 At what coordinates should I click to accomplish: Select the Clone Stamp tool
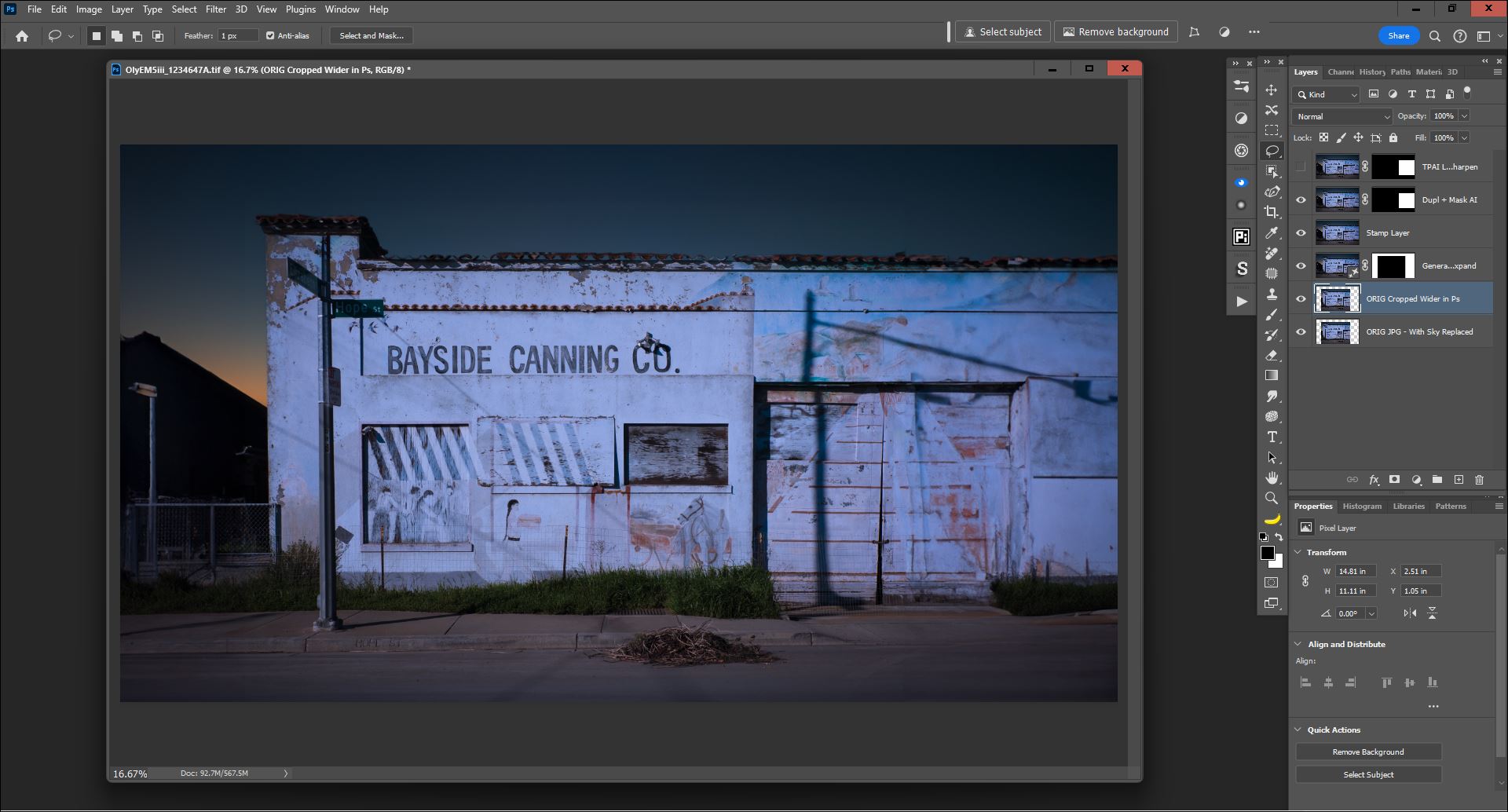1272,294
